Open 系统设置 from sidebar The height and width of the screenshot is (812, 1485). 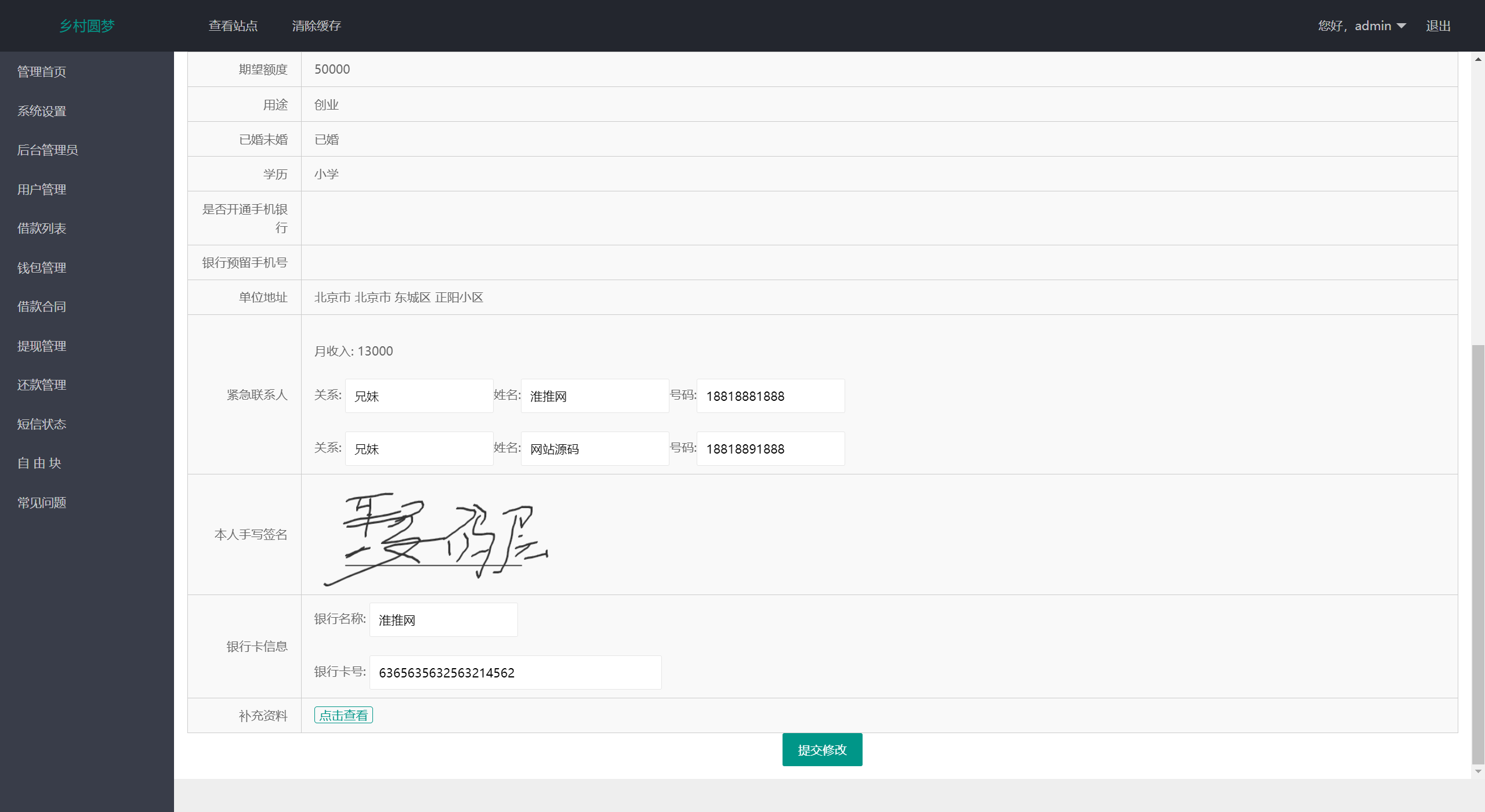click(42, 110)
